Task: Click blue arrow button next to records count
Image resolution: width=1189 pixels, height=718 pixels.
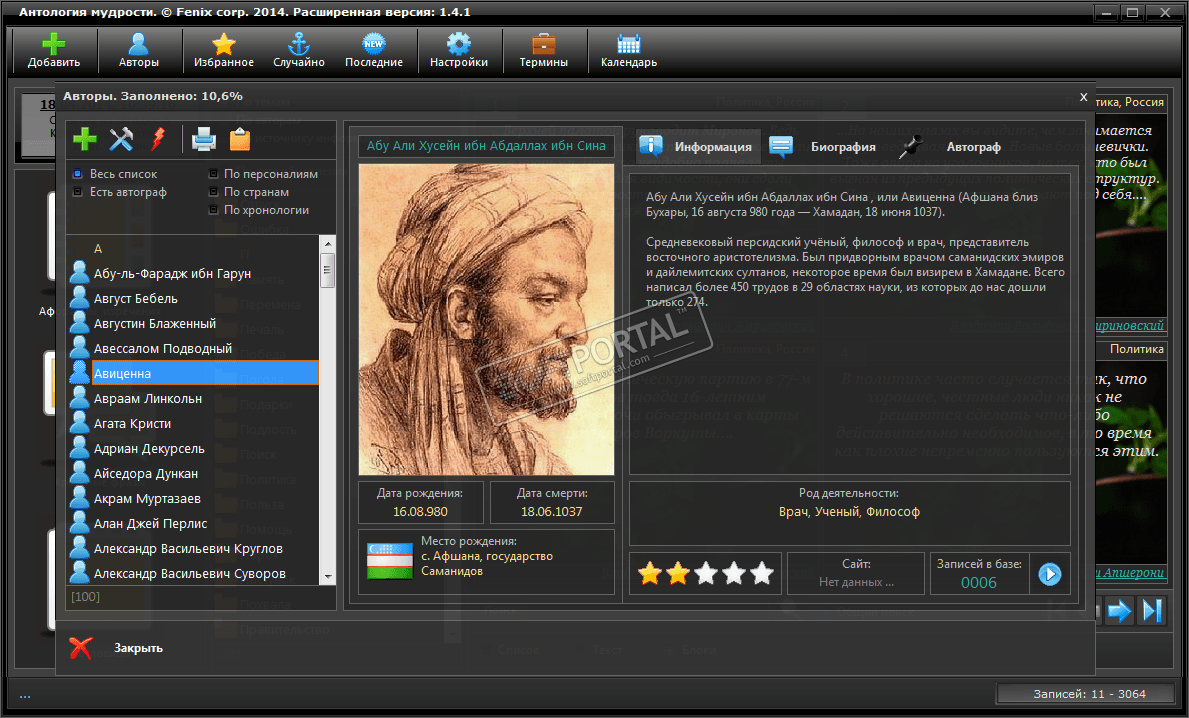Action: click(1049, 574)
